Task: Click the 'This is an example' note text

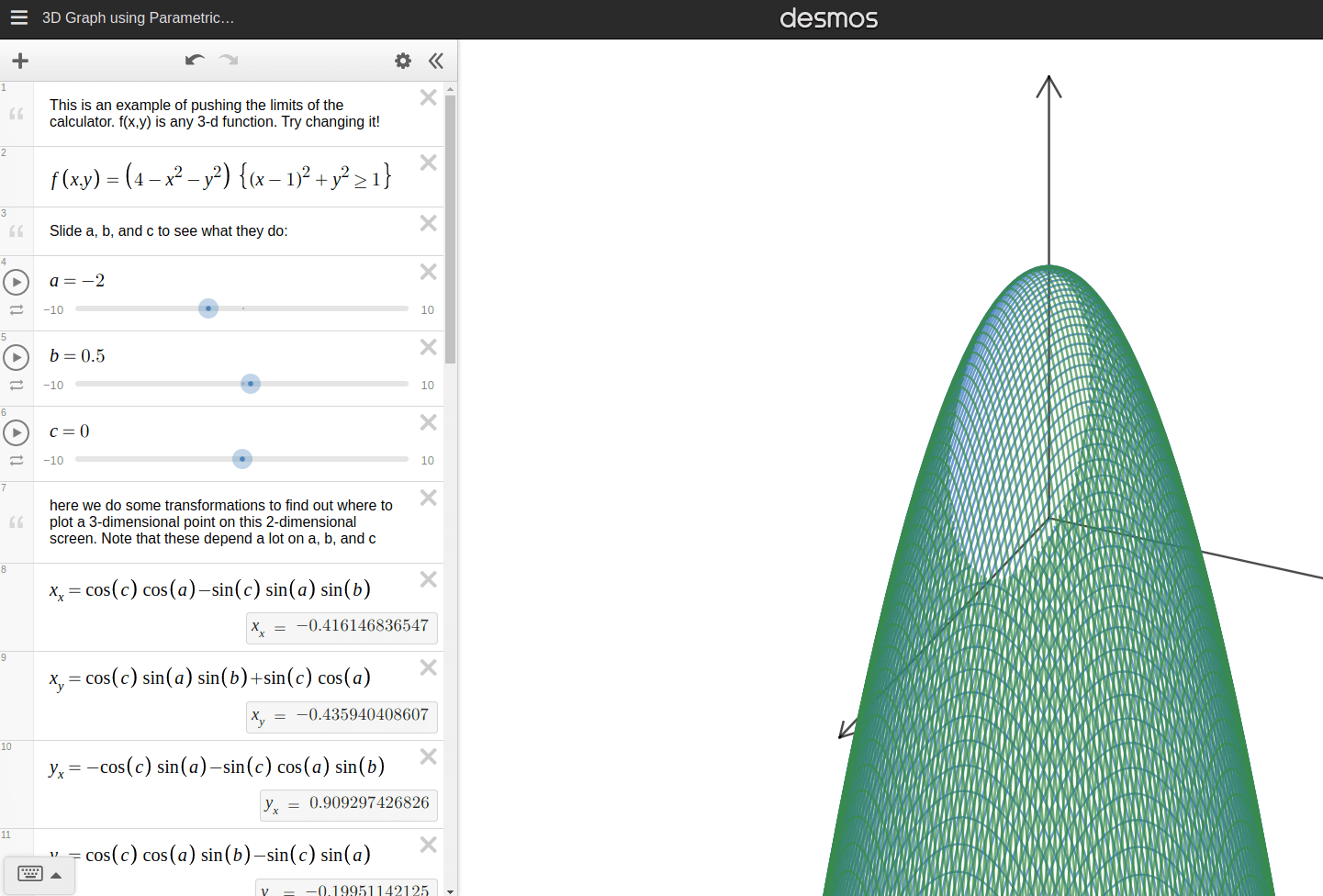Action: tap(215, 114)
